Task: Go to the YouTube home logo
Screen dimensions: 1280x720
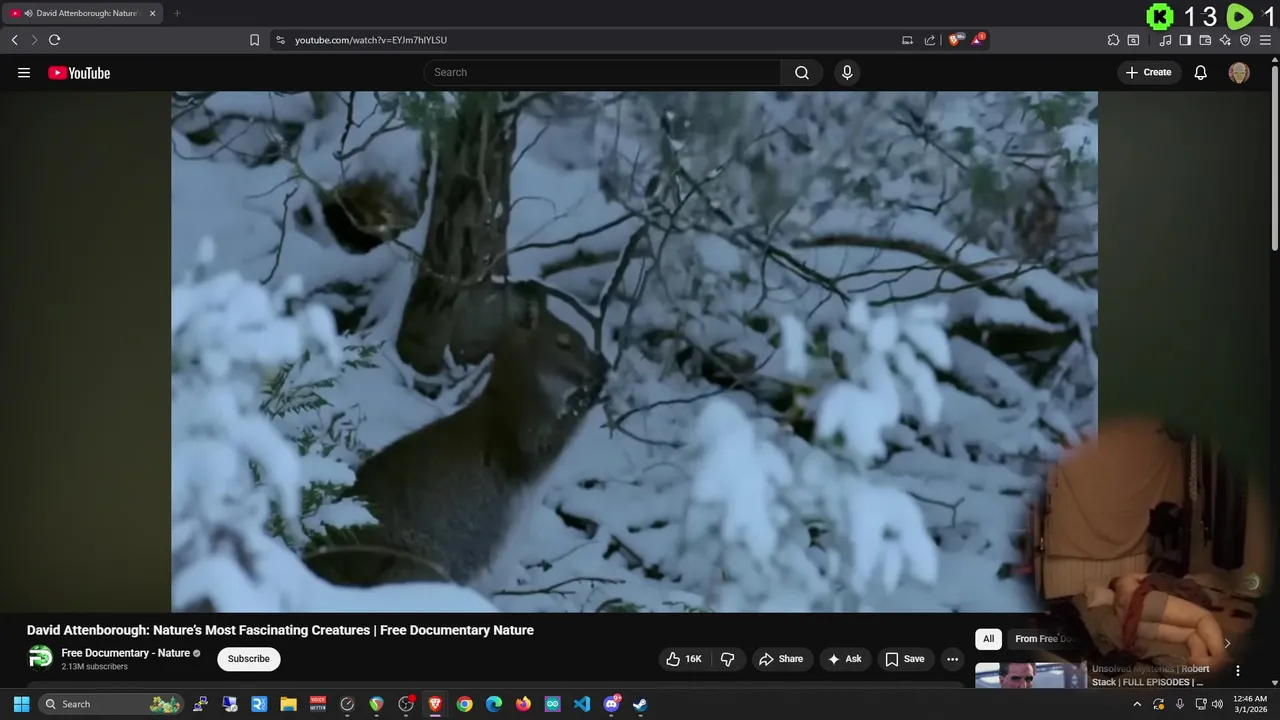Action: click(x=79, y=72)
